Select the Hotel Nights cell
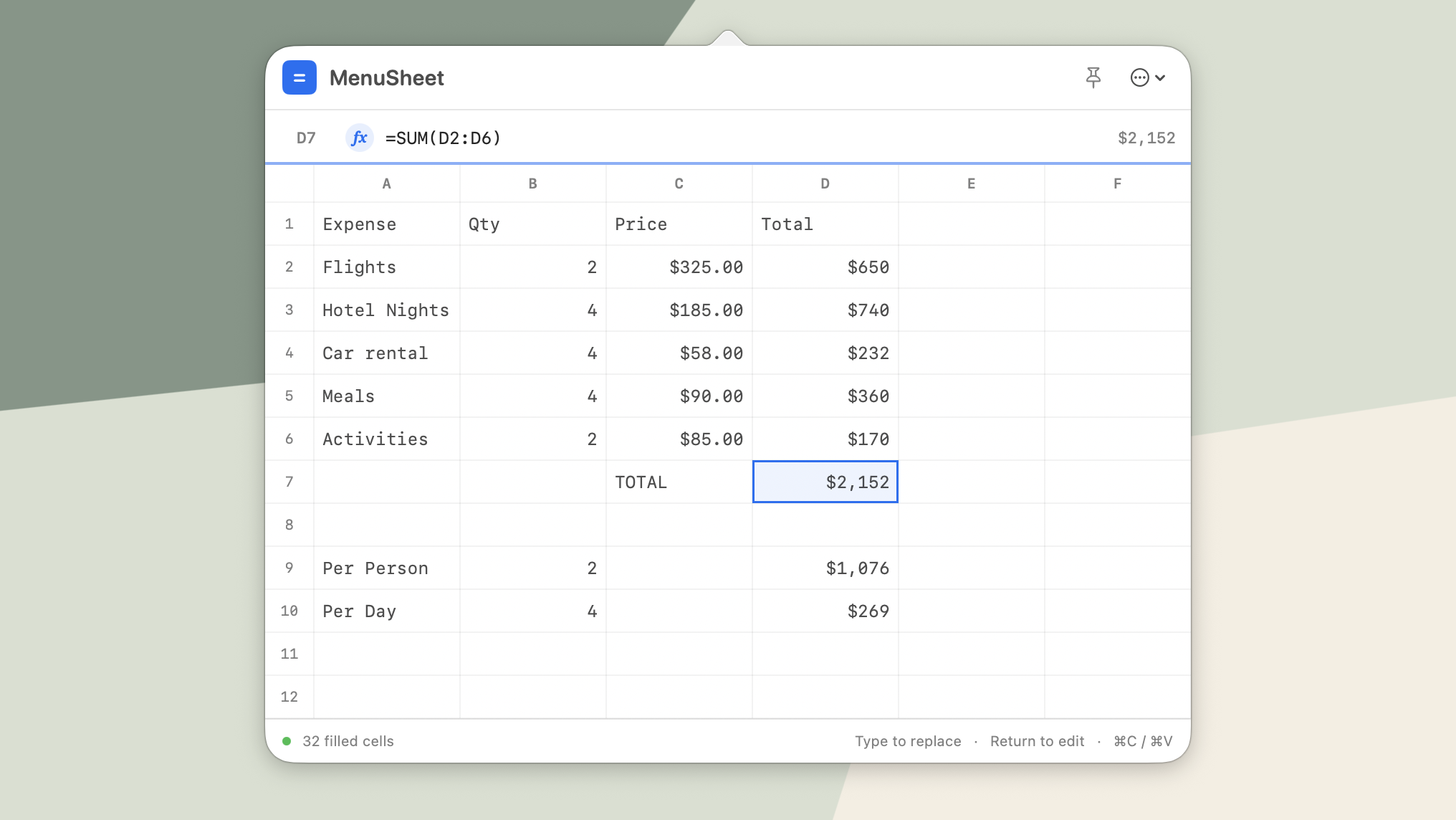This screenshot has height=820, width=1456. (387, 310)
